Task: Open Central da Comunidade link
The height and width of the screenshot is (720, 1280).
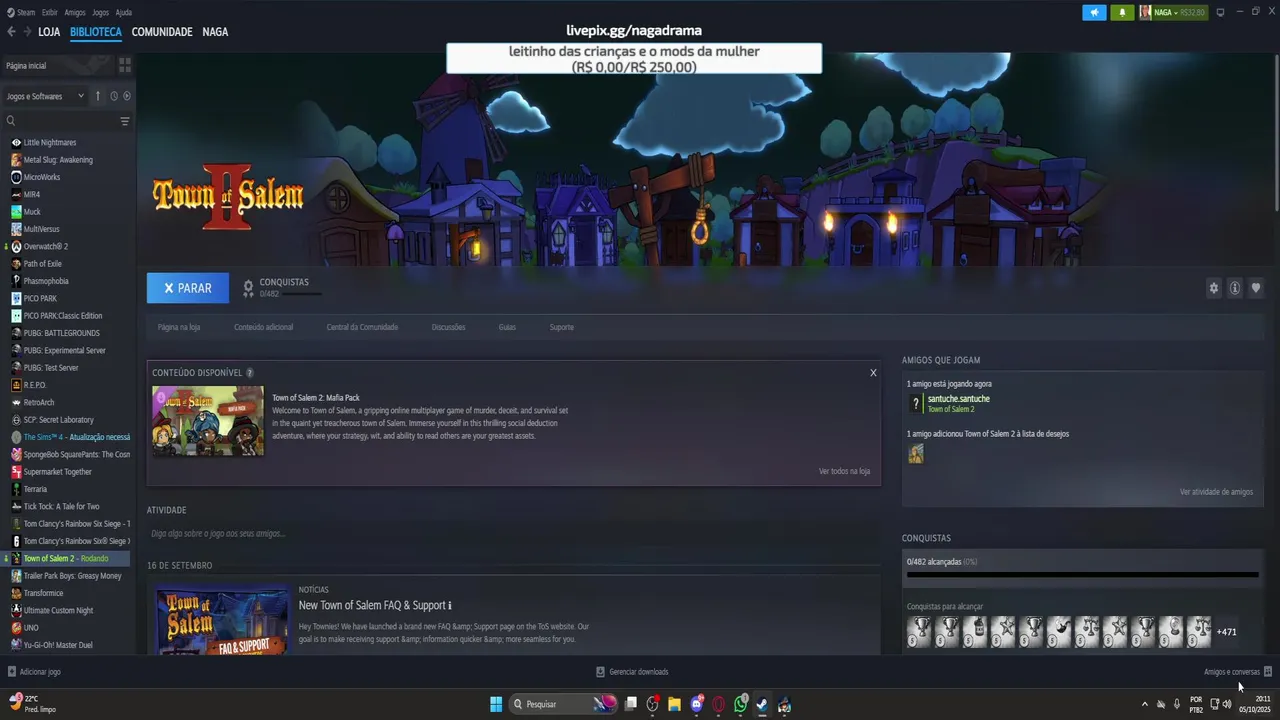Action: [362, 327]
